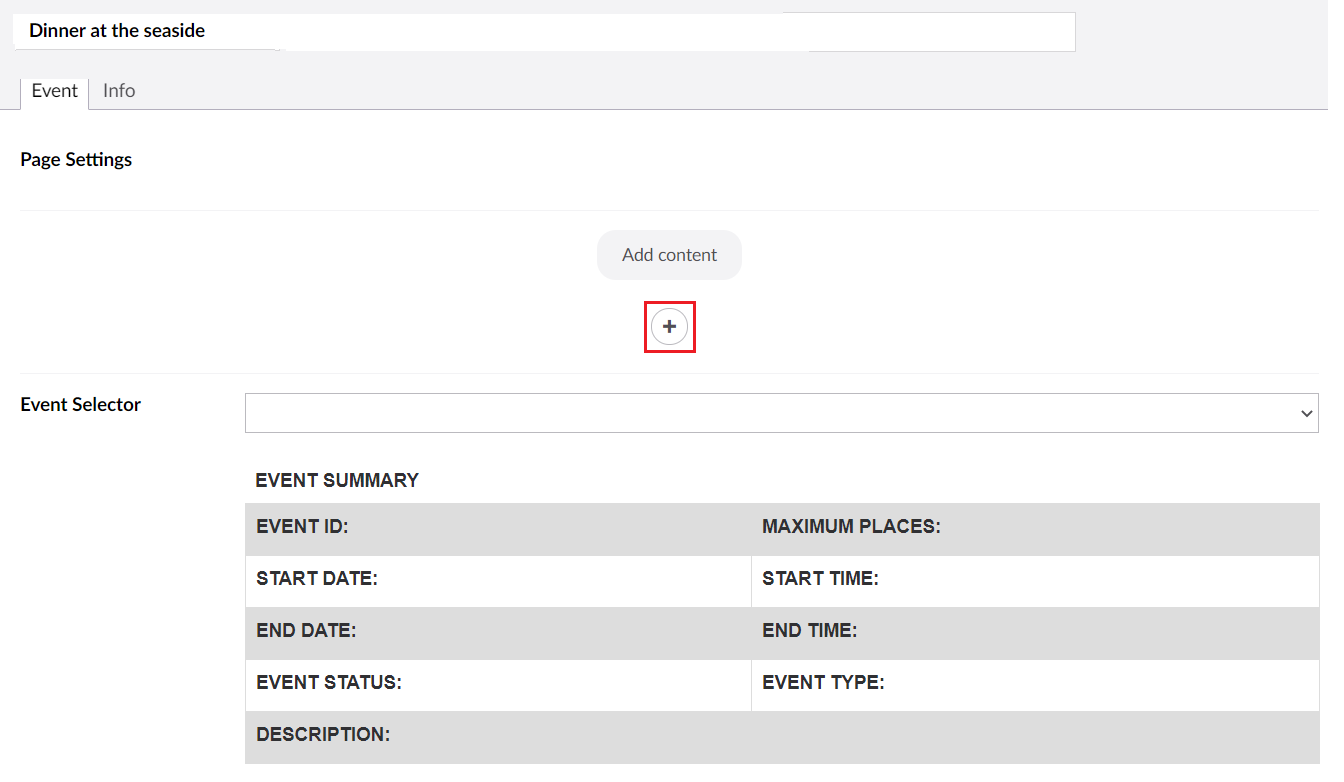Image resolution: width=1344 pixels, height=782 pixels.
Task: Click the circular add button below Add content
Action: tap(669, 326)
